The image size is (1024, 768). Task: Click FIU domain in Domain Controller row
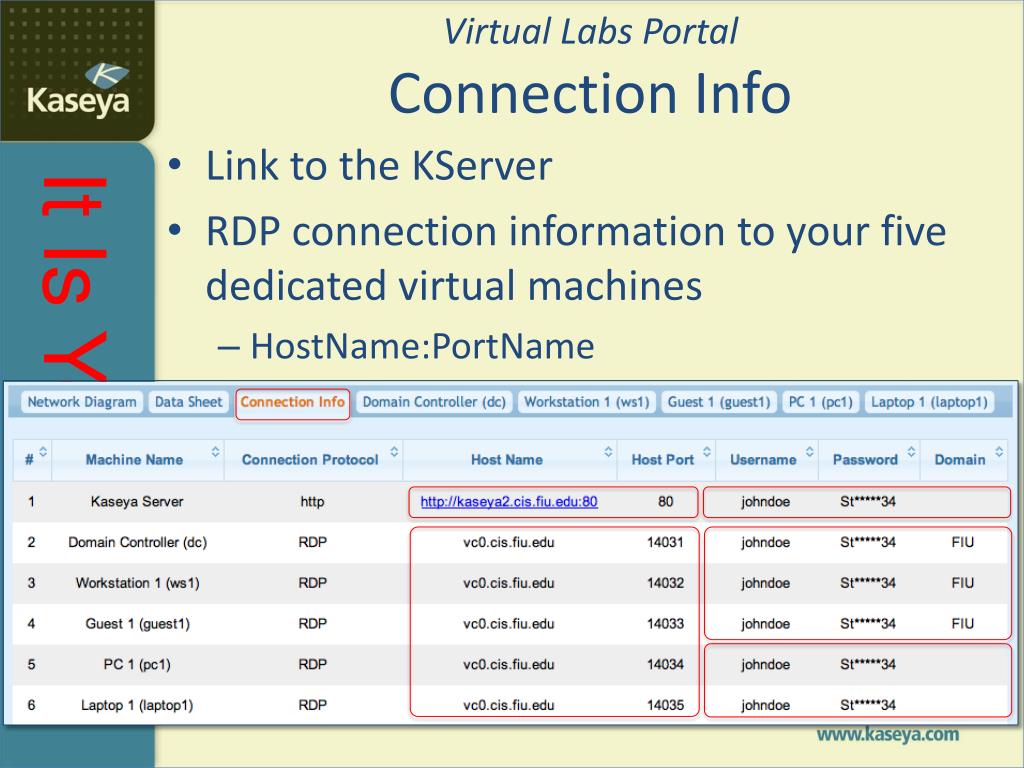963,542
